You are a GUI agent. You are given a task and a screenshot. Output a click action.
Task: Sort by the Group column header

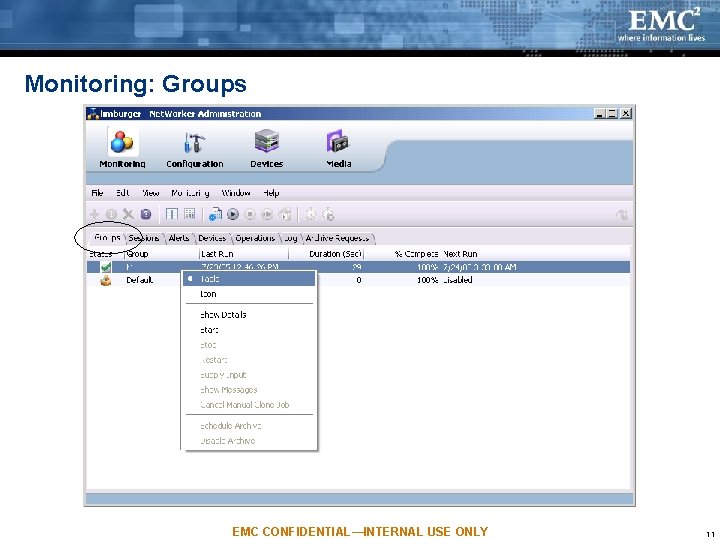[162, 253]
